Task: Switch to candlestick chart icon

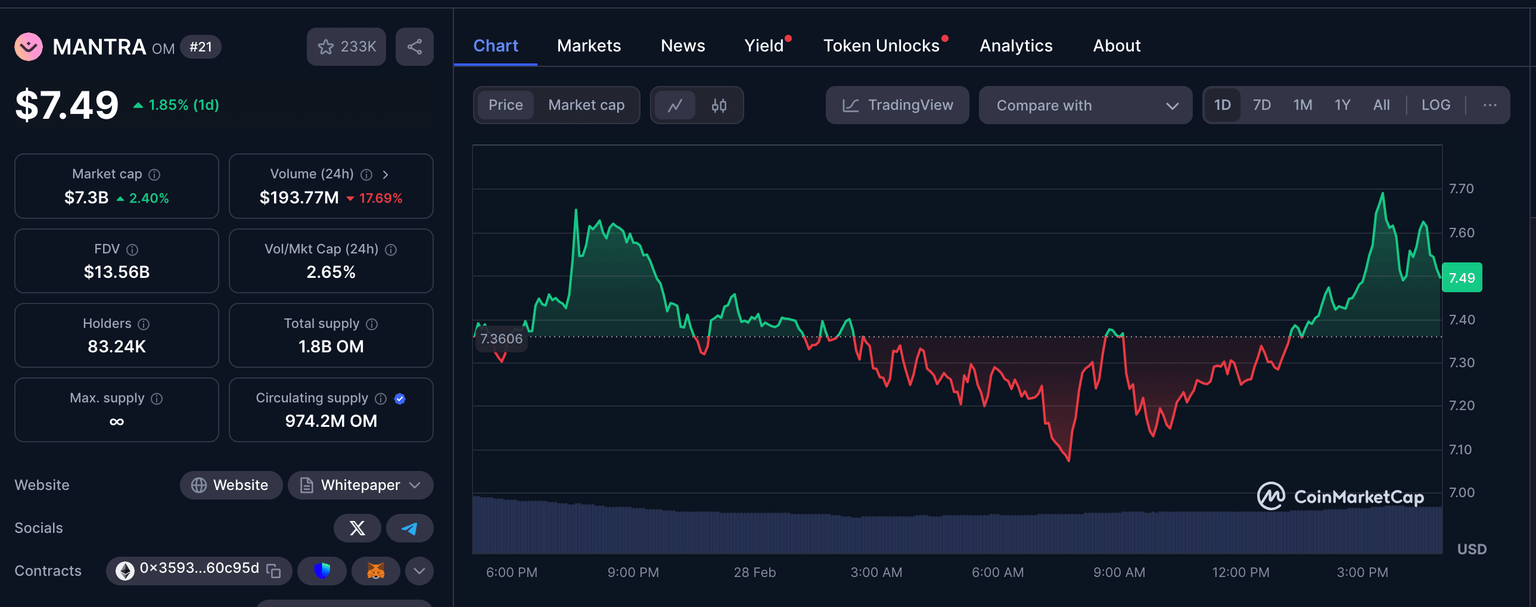Action: pyautogui.click(x=719, y=105)
